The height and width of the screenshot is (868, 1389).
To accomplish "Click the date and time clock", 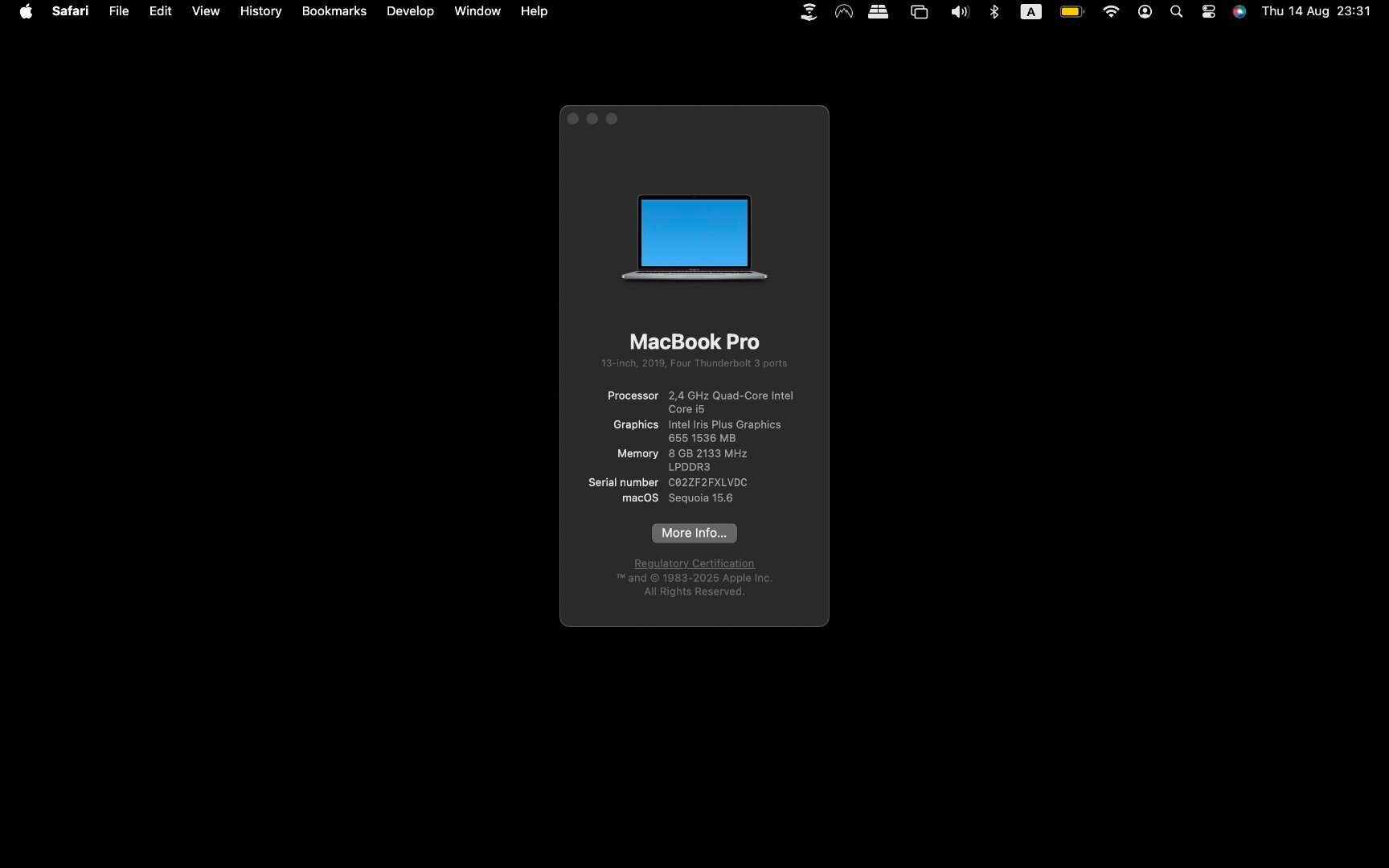I will coord(1316,11).
